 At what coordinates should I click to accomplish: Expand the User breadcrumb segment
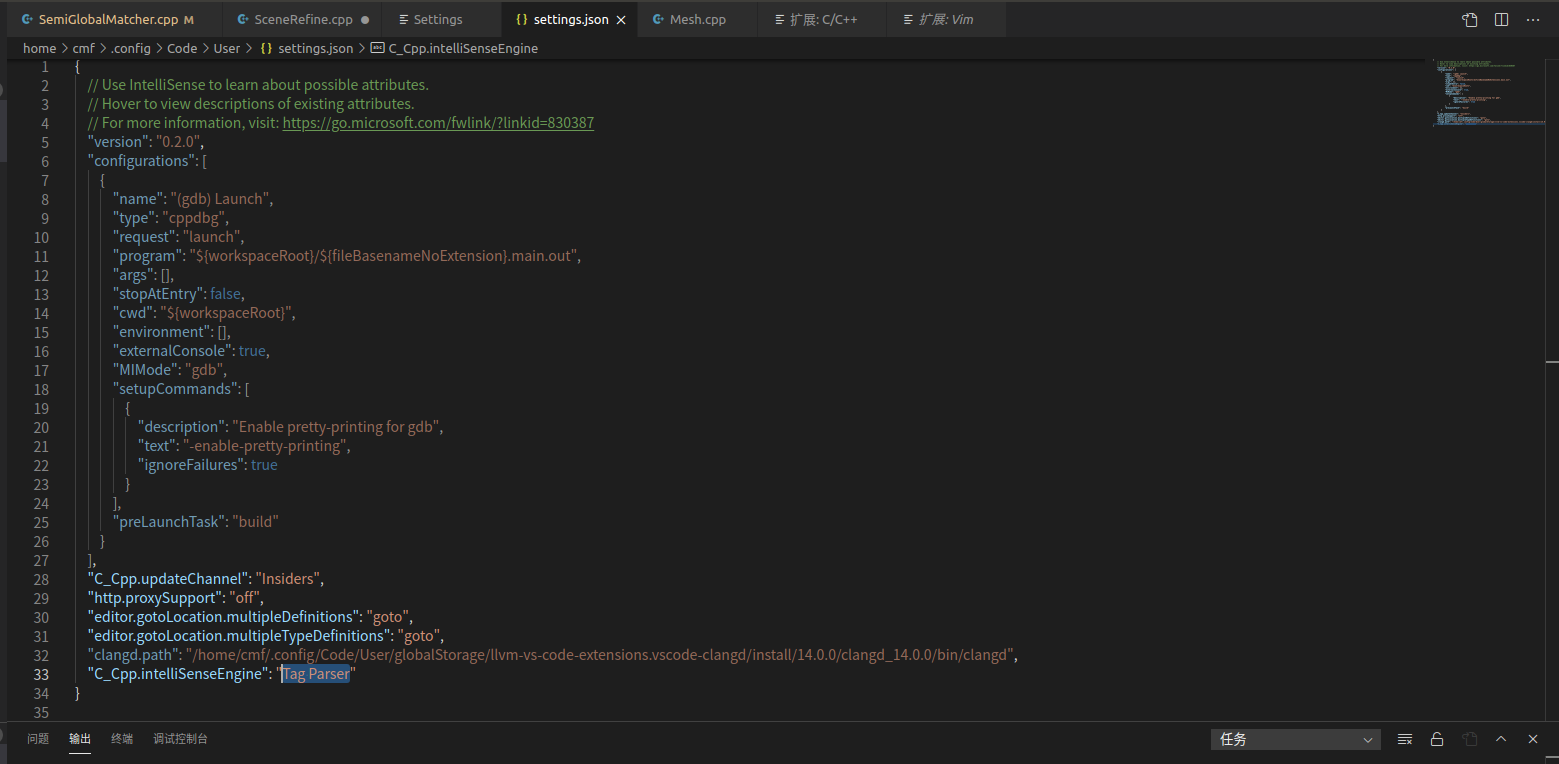pos(227,48)
